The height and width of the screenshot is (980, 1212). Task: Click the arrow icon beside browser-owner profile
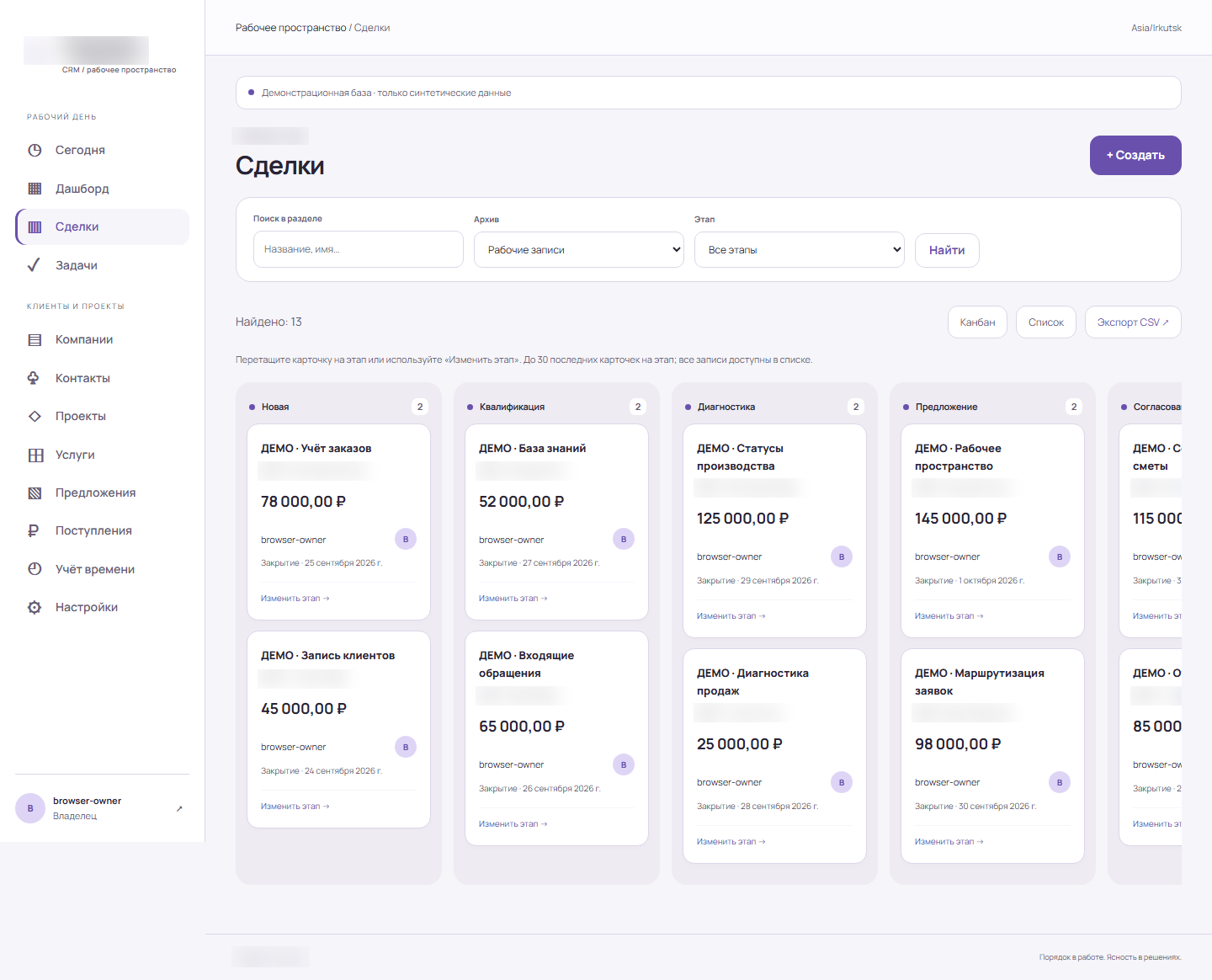179,809
